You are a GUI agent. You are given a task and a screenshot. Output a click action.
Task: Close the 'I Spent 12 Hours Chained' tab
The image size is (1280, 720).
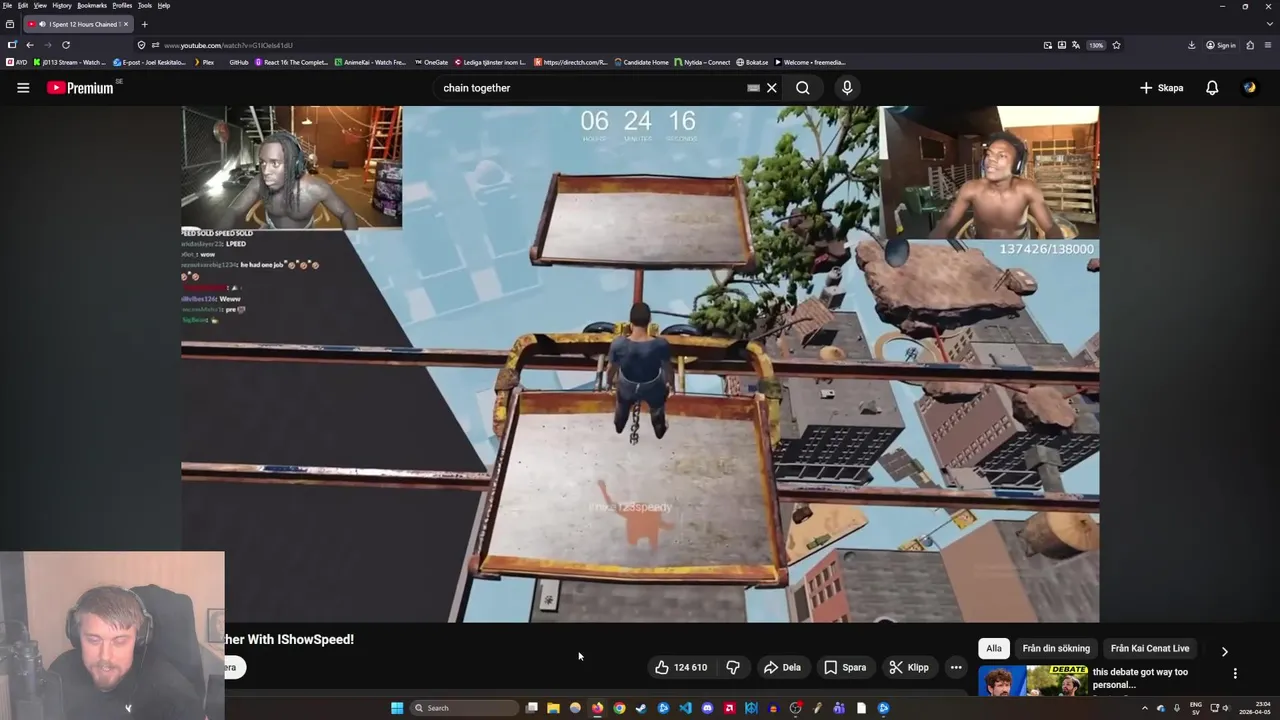pos(126,24)
